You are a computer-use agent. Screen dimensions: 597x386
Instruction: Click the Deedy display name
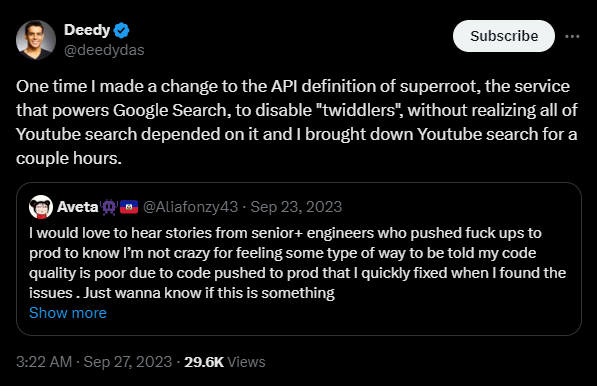[x=87, y=30]
